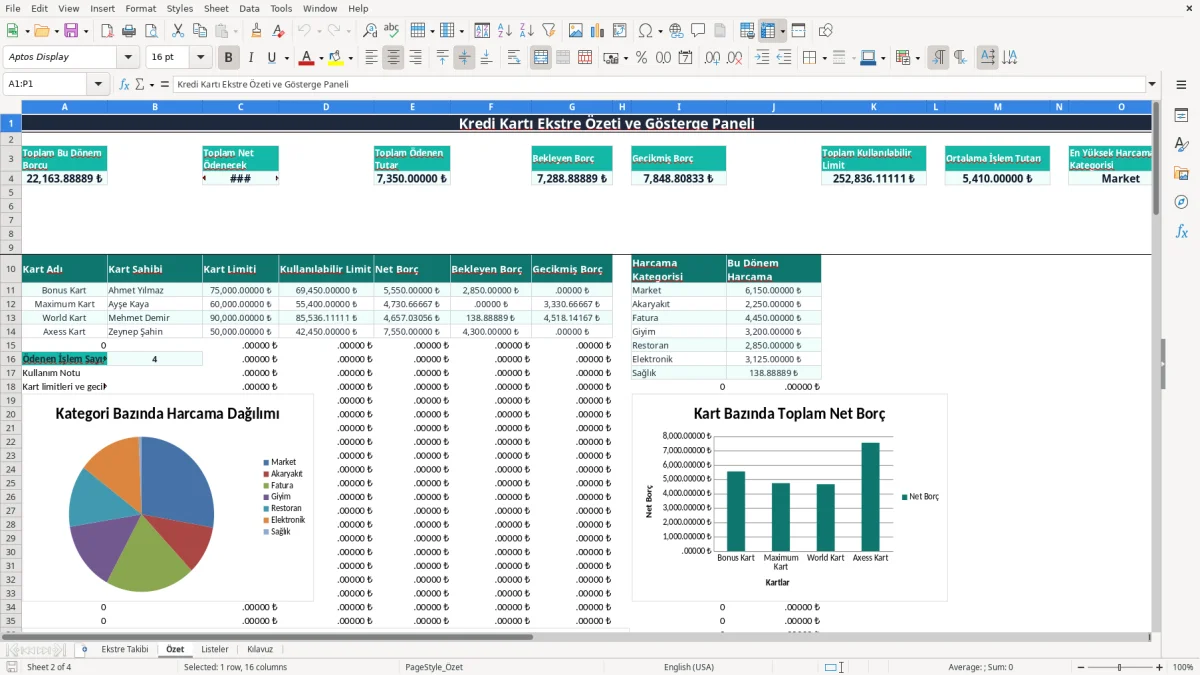Use the Clone Formatting paintbrush
The image size is (1200, 675).
(256, 31)
